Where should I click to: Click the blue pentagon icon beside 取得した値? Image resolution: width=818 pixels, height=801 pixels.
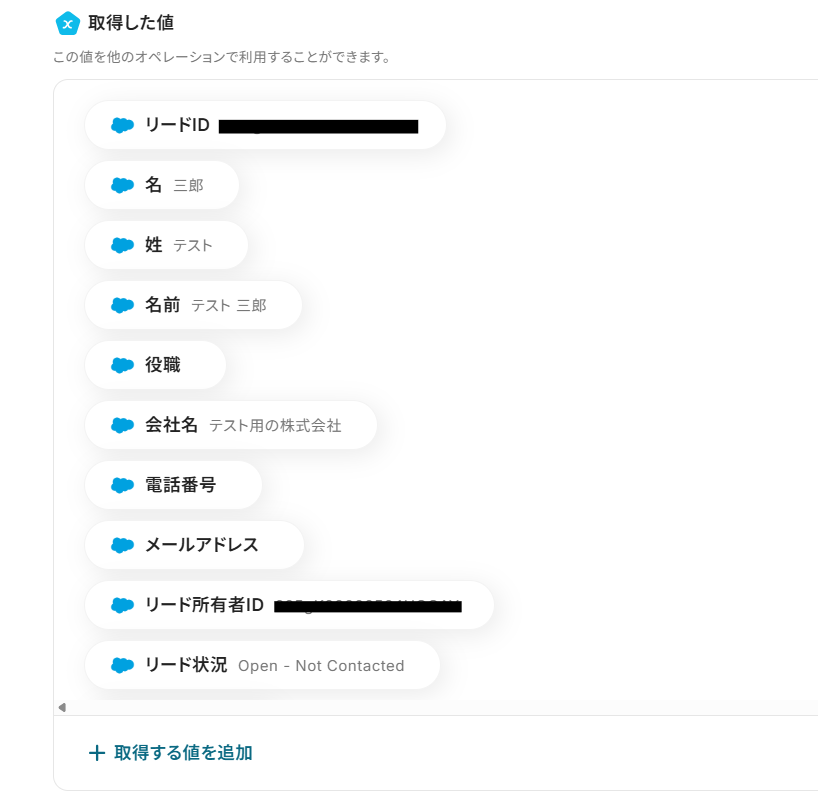tap(68, 23)
